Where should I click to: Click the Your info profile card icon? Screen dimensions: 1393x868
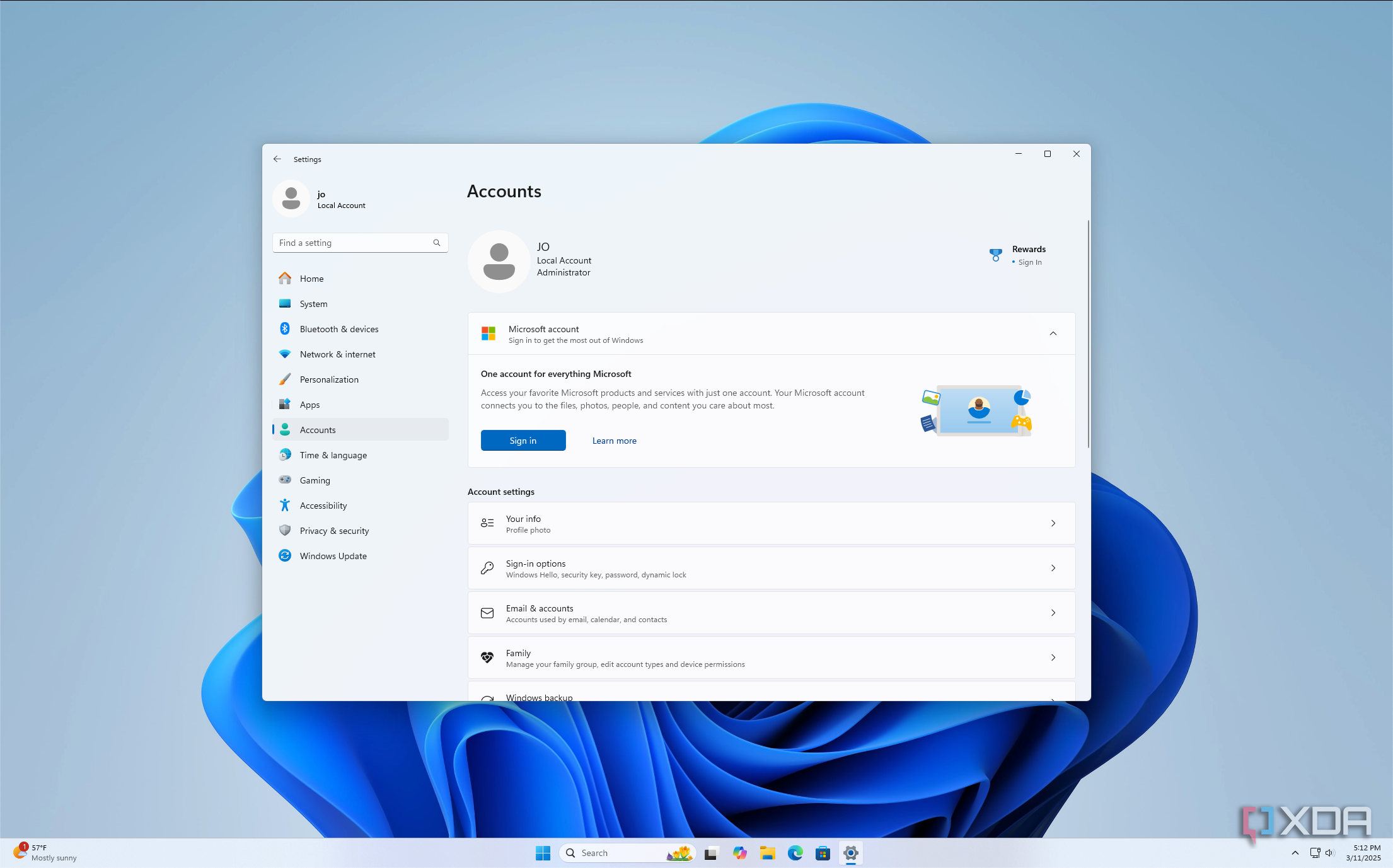pyautogui.click(x=487, y=523)
